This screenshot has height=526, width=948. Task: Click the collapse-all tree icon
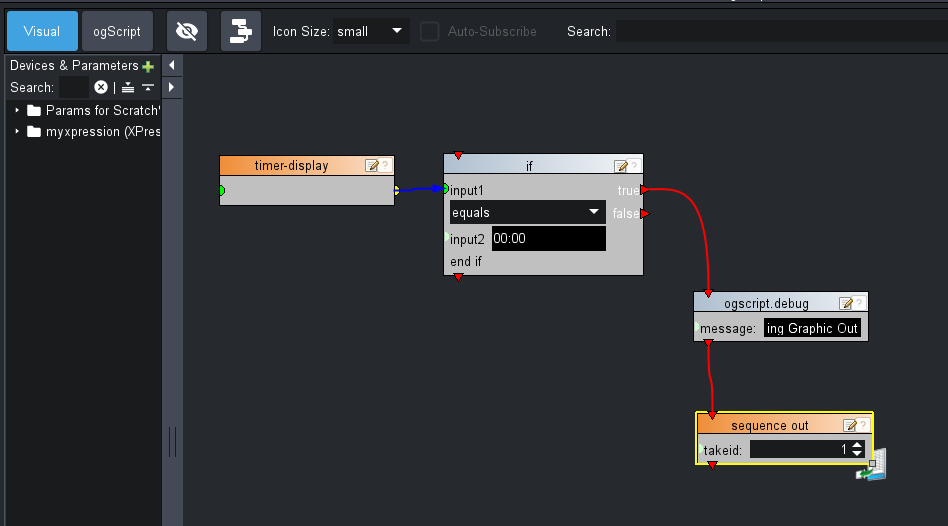(148, 88)
